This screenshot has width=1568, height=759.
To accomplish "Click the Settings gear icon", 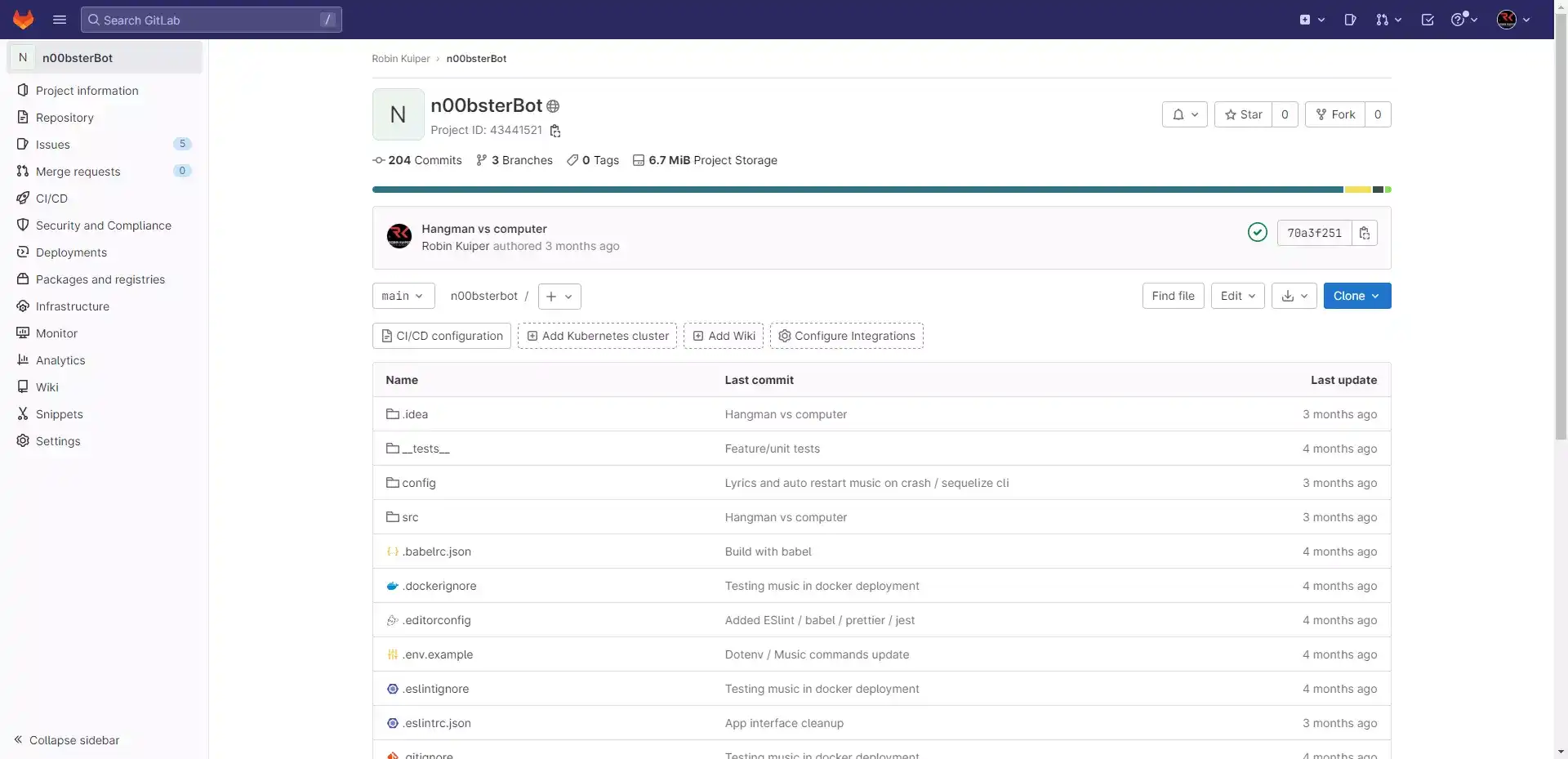I will point(23,441).
